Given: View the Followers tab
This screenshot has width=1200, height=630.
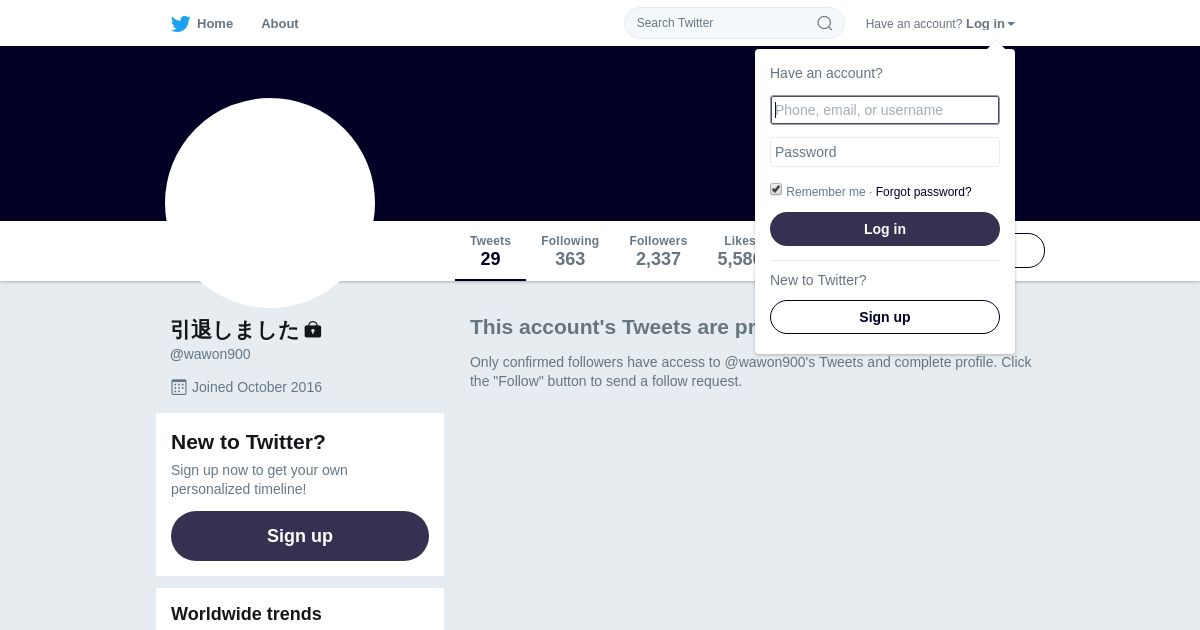Looking at the screenshot, I should pos(658,251).
